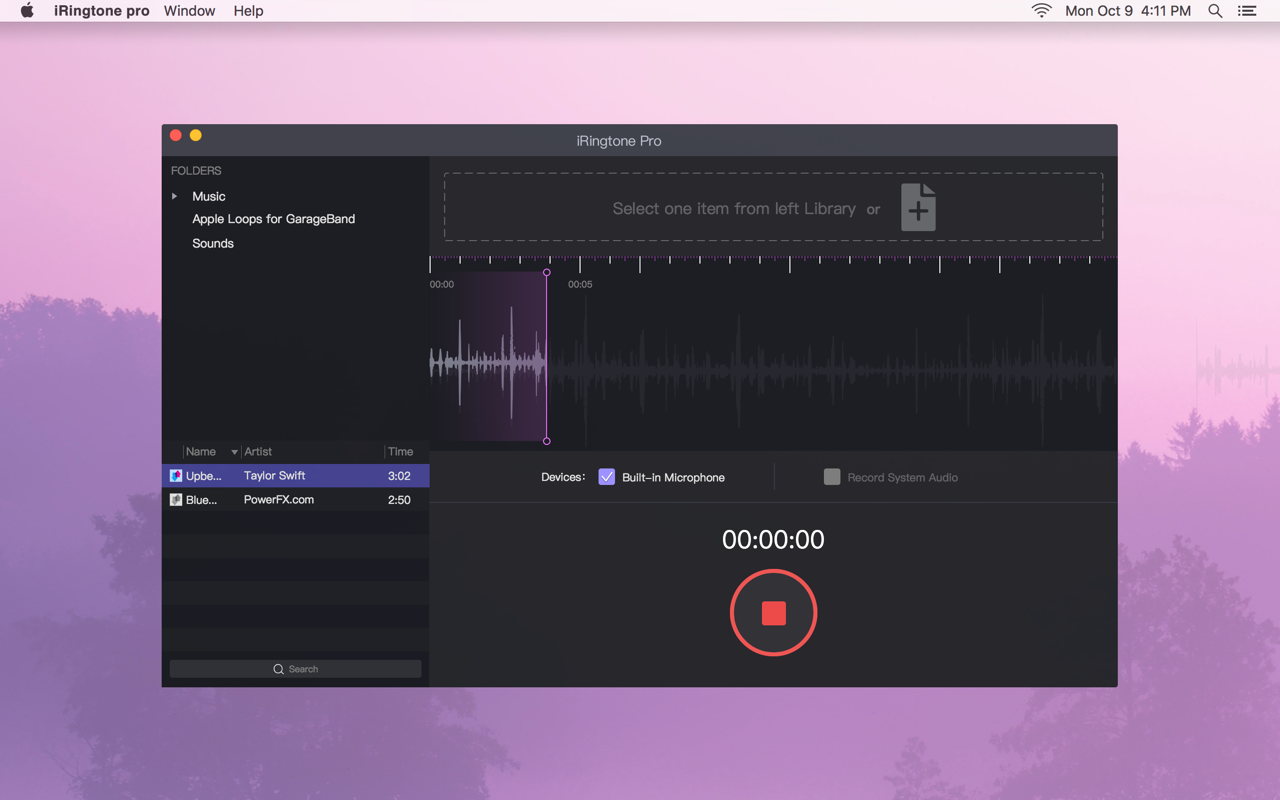
Task: Click the Upbeat track album icon
Action: click(x=176, y=476)
